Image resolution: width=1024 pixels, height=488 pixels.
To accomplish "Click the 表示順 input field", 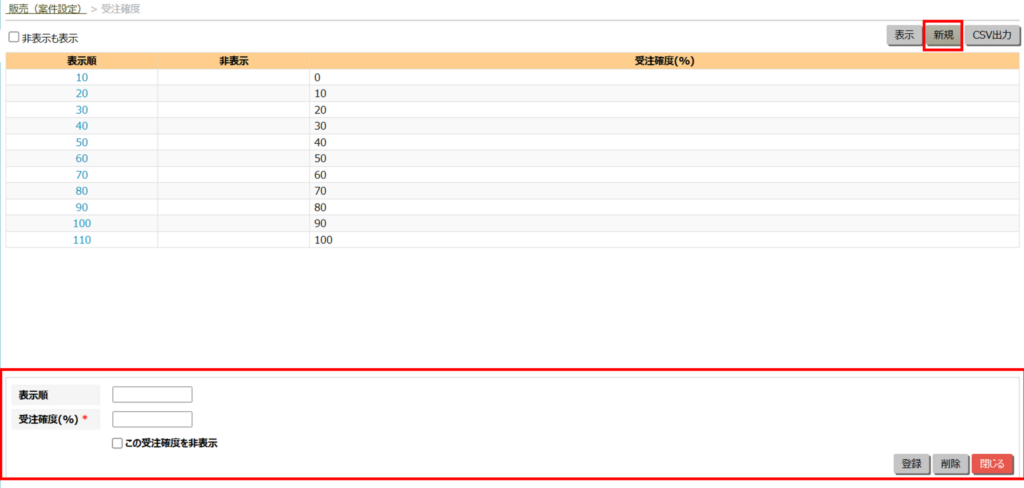I will point(152,395).
